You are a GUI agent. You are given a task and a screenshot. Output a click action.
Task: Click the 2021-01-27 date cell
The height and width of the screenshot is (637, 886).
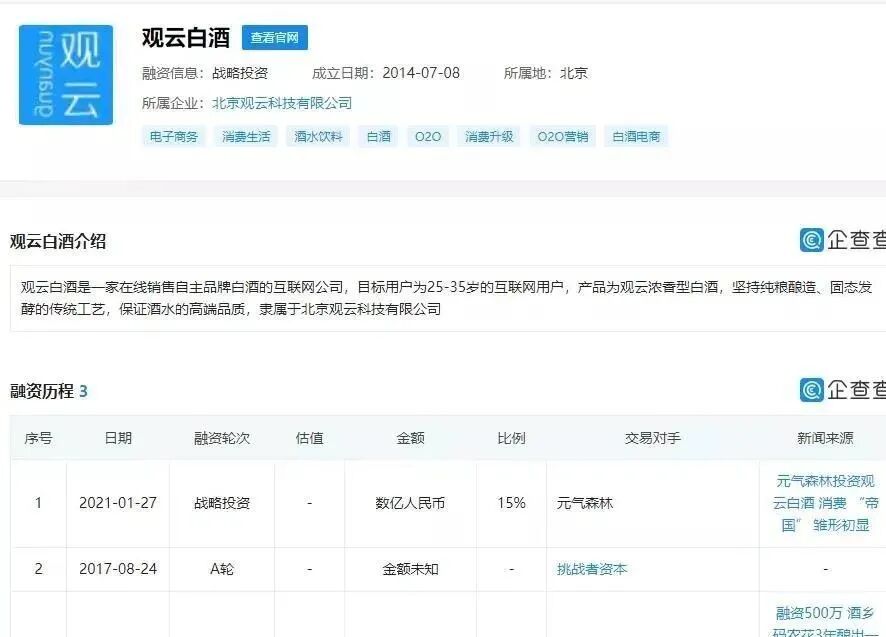pyautogui.click(x=118, y=503)
